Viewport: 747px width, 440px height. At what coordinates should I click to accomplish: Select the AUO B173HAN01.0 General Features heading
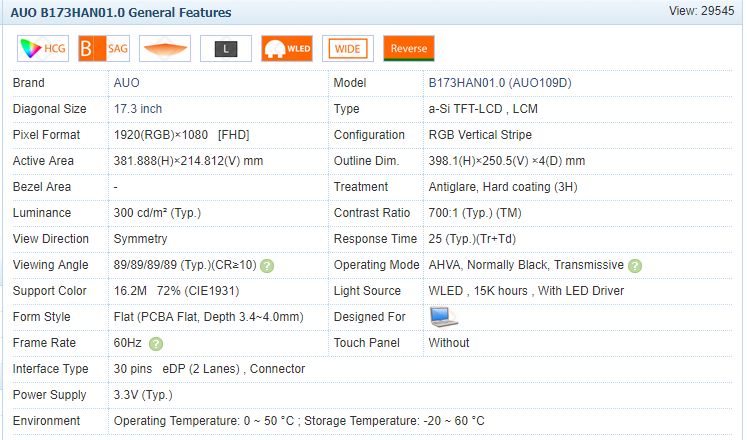[x=121, y=12]
